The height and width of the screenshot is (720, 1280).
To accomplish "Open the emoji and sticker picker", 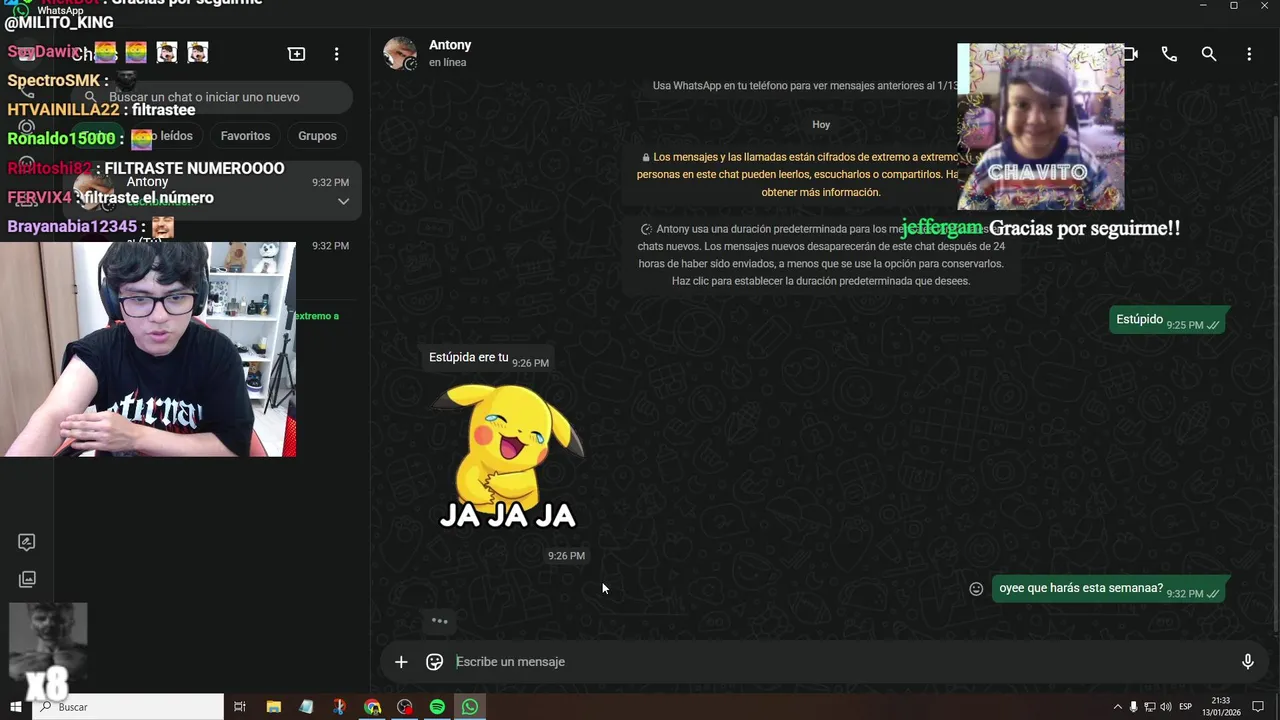I will [434, 662].
